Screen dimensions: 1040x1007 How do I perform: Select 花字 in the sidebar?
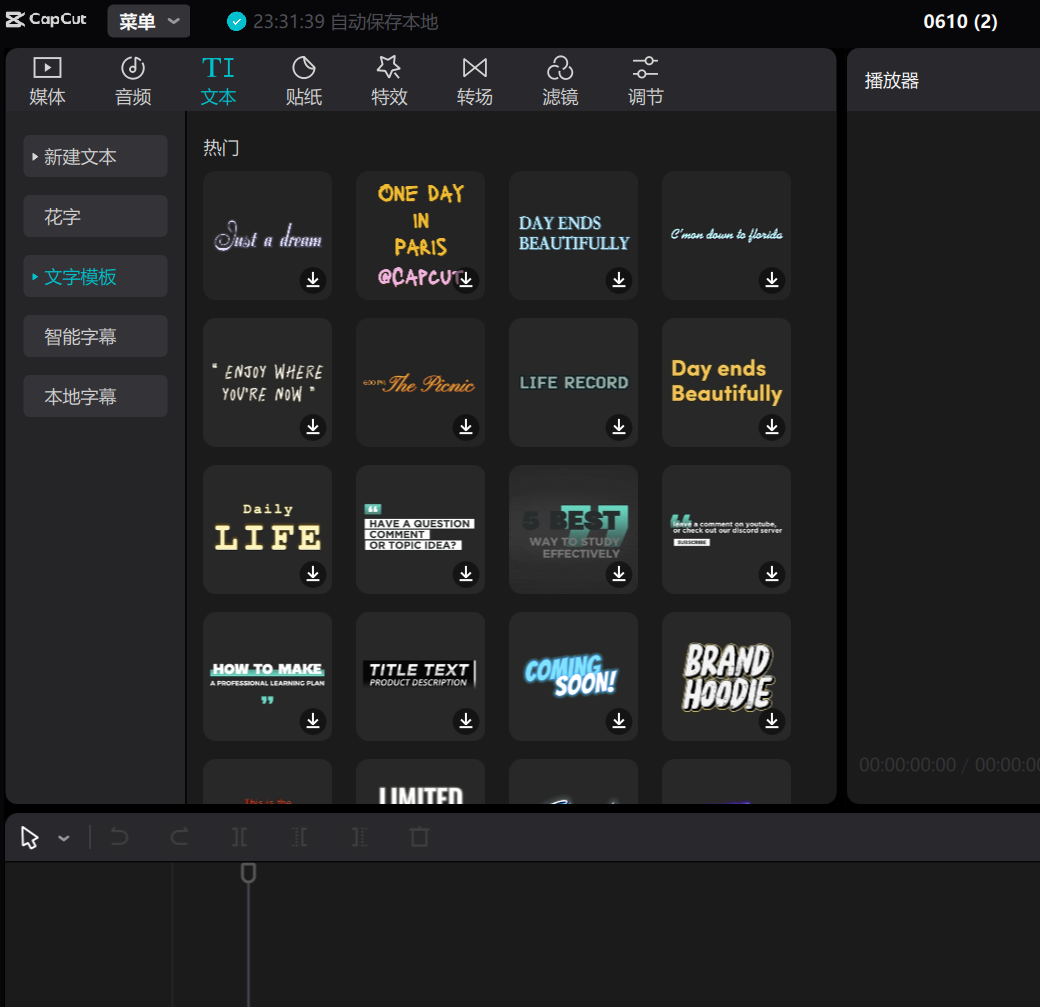click(x=95, y=216)
